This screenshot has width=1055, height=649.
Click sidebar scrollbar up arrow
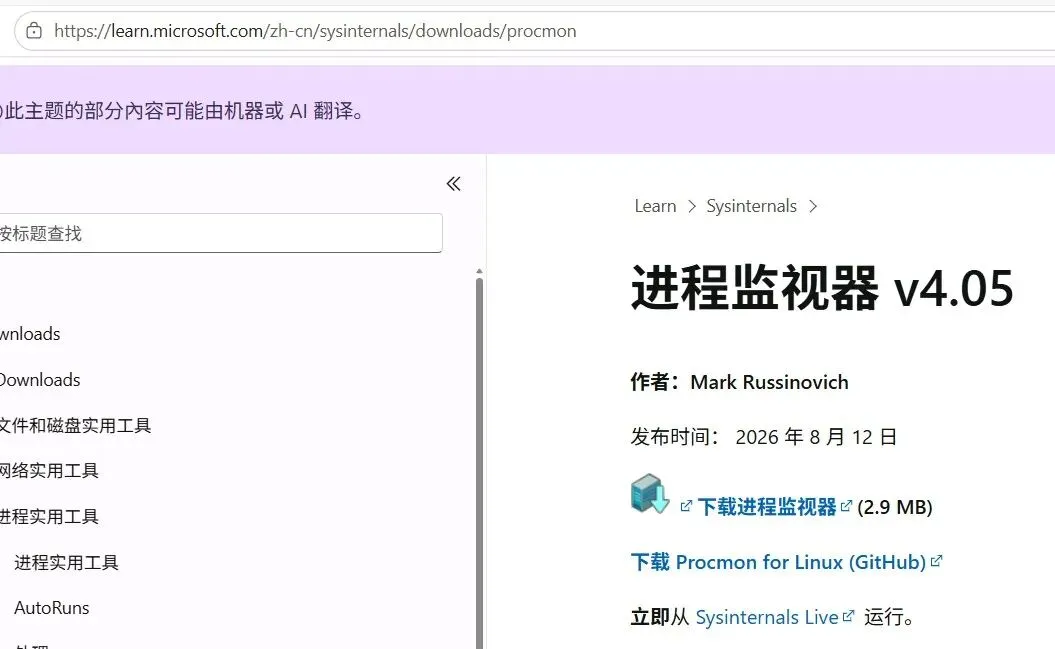click(x=479, y=271)
